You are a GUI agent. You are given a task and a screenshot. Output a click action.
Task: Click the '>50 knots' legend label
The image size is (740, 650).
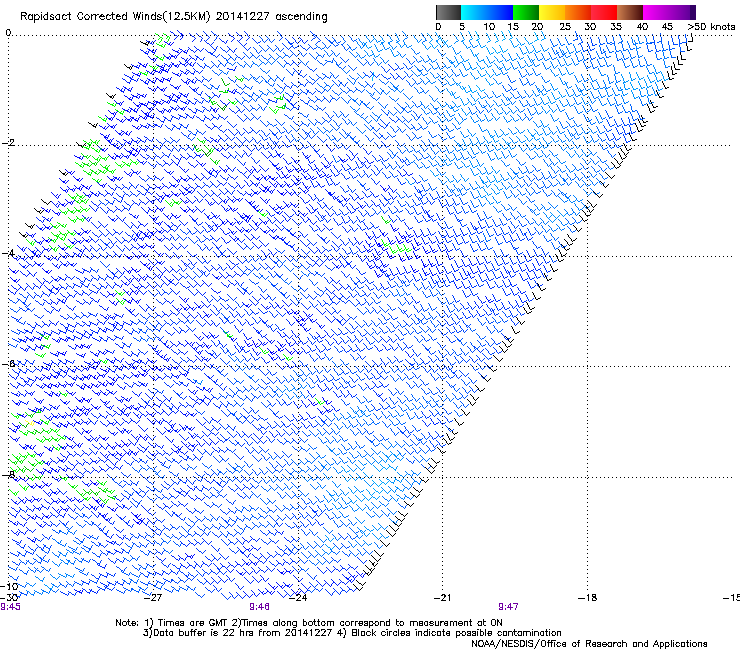711,27
